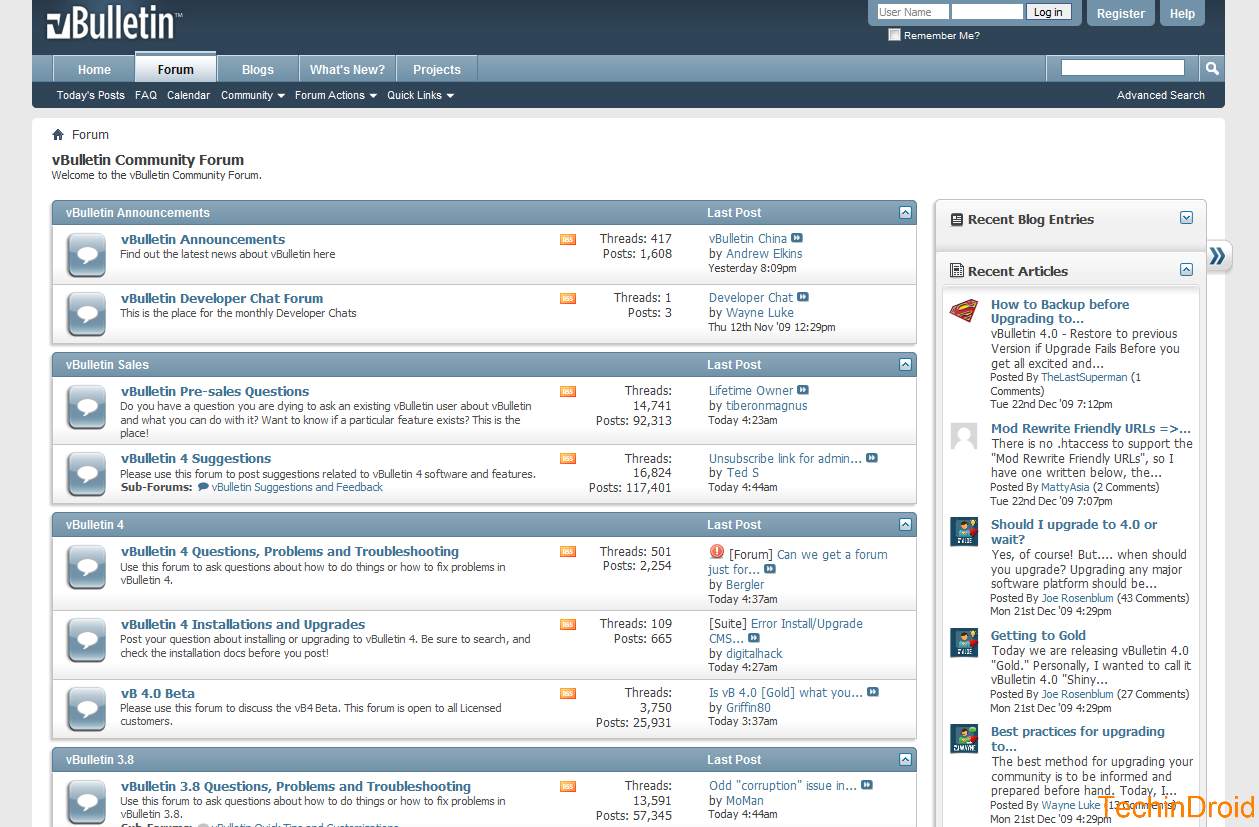Go to last post of Odd corruption thread

click(x=867, y=785)
